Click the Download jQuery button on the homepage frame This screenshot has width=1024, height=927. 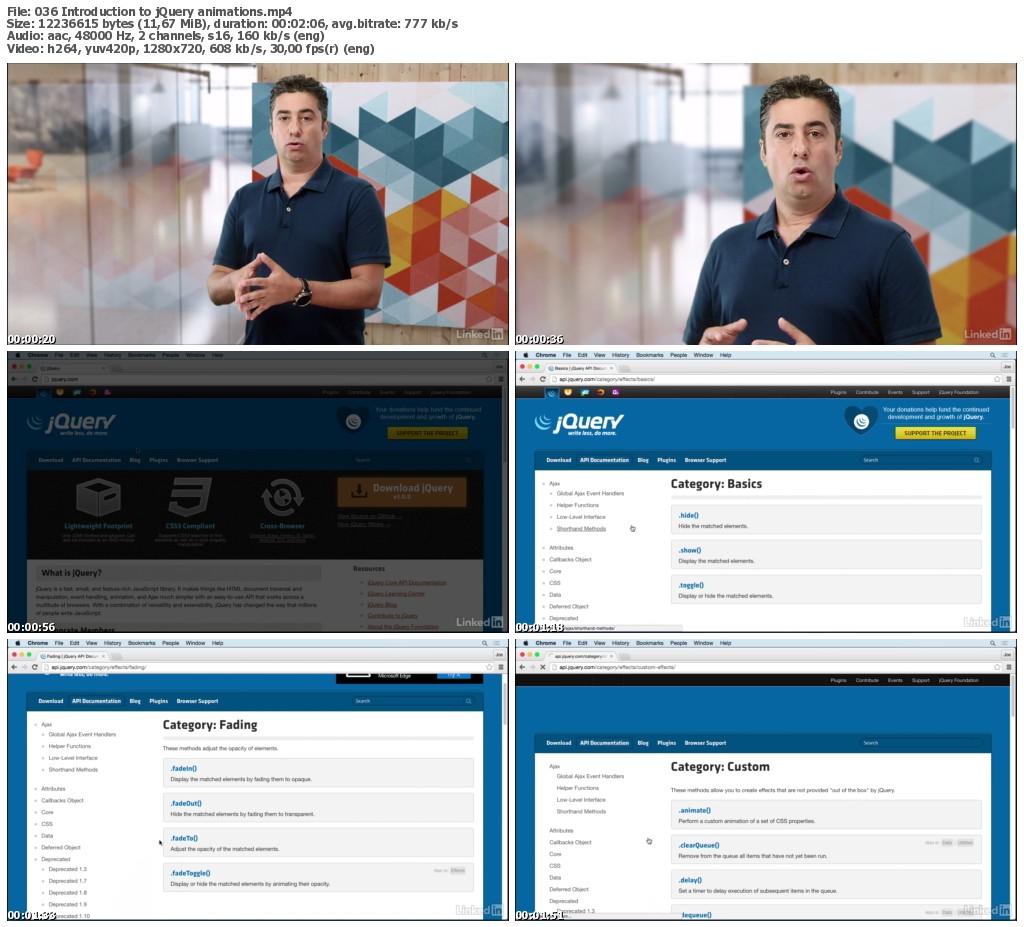coord(402,491)
